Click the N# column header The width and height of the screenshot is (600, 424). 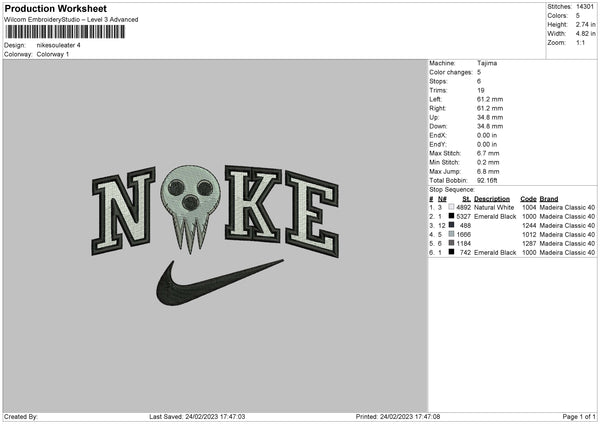[442, 199]
